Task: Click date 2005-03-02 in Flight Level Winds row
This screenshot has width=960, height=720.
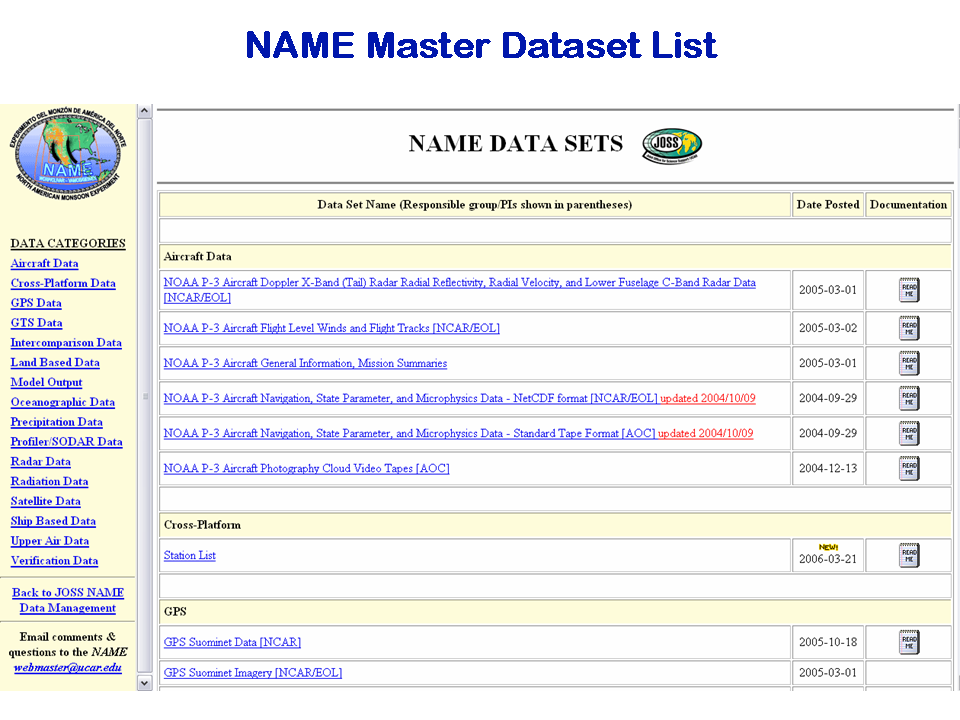Action: click(828, 328)
